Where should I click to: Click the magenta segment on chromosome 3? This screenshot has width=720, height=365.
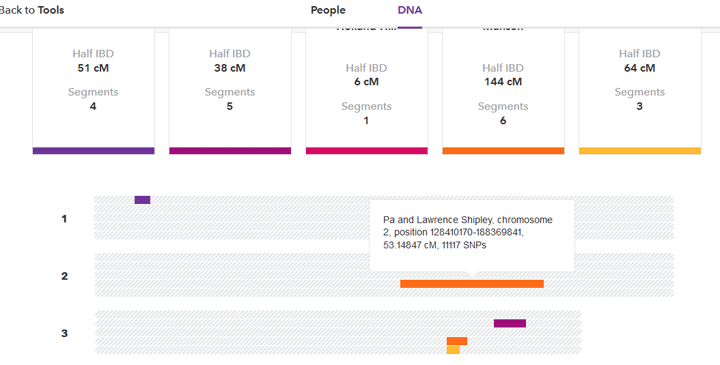(x=510, y=323)
